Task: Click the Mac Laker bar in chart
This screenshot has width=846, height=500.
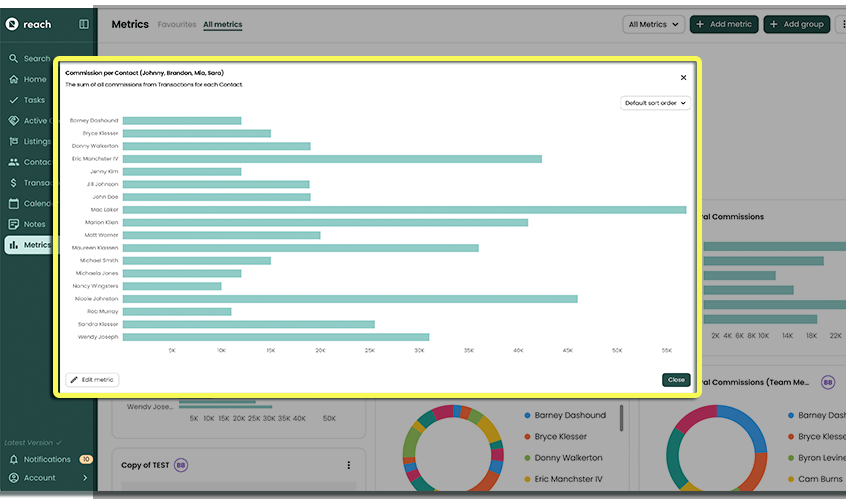Action: [404, 210]
